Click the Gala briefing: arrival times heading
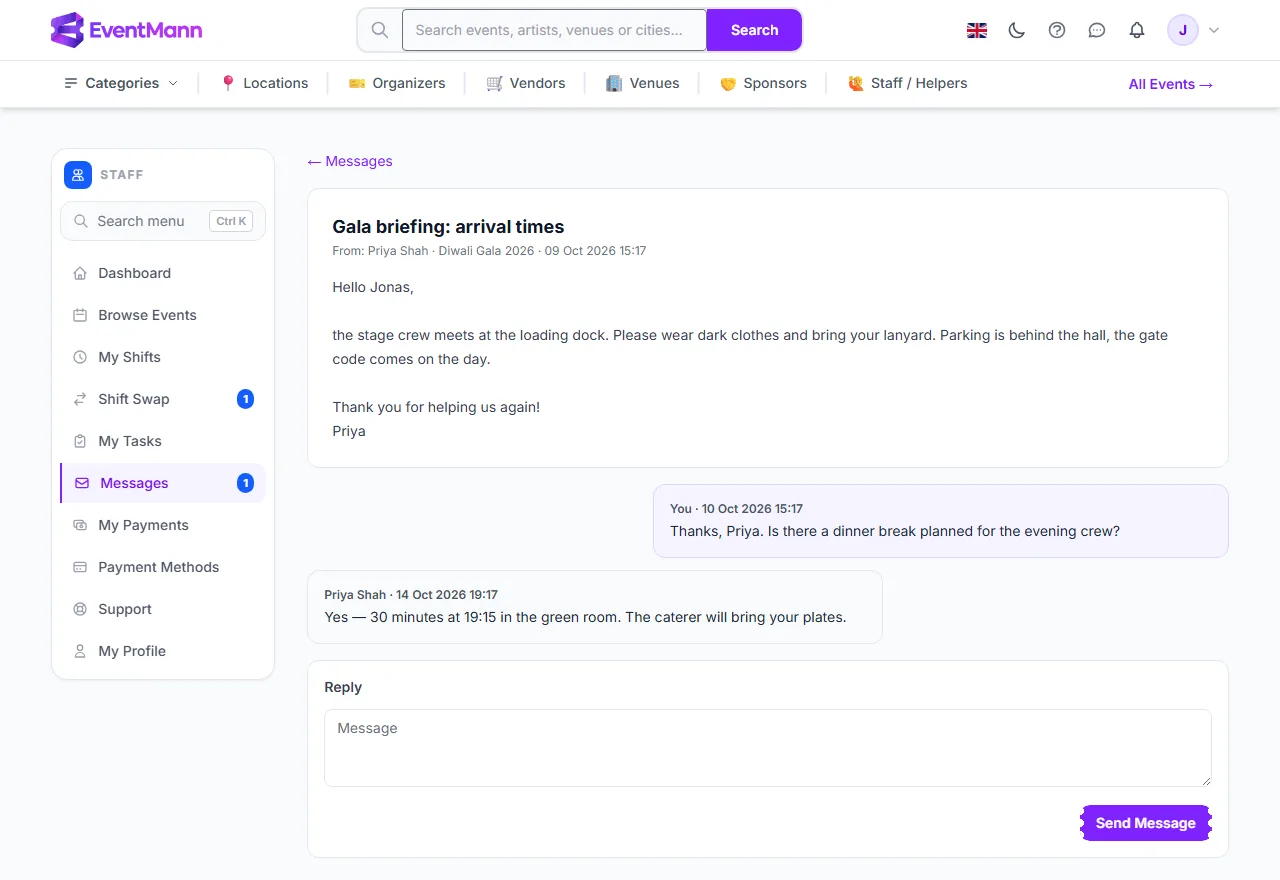The width and height of the screenshot is (1280, 880). pyautogui.click(x=448, y=227)
